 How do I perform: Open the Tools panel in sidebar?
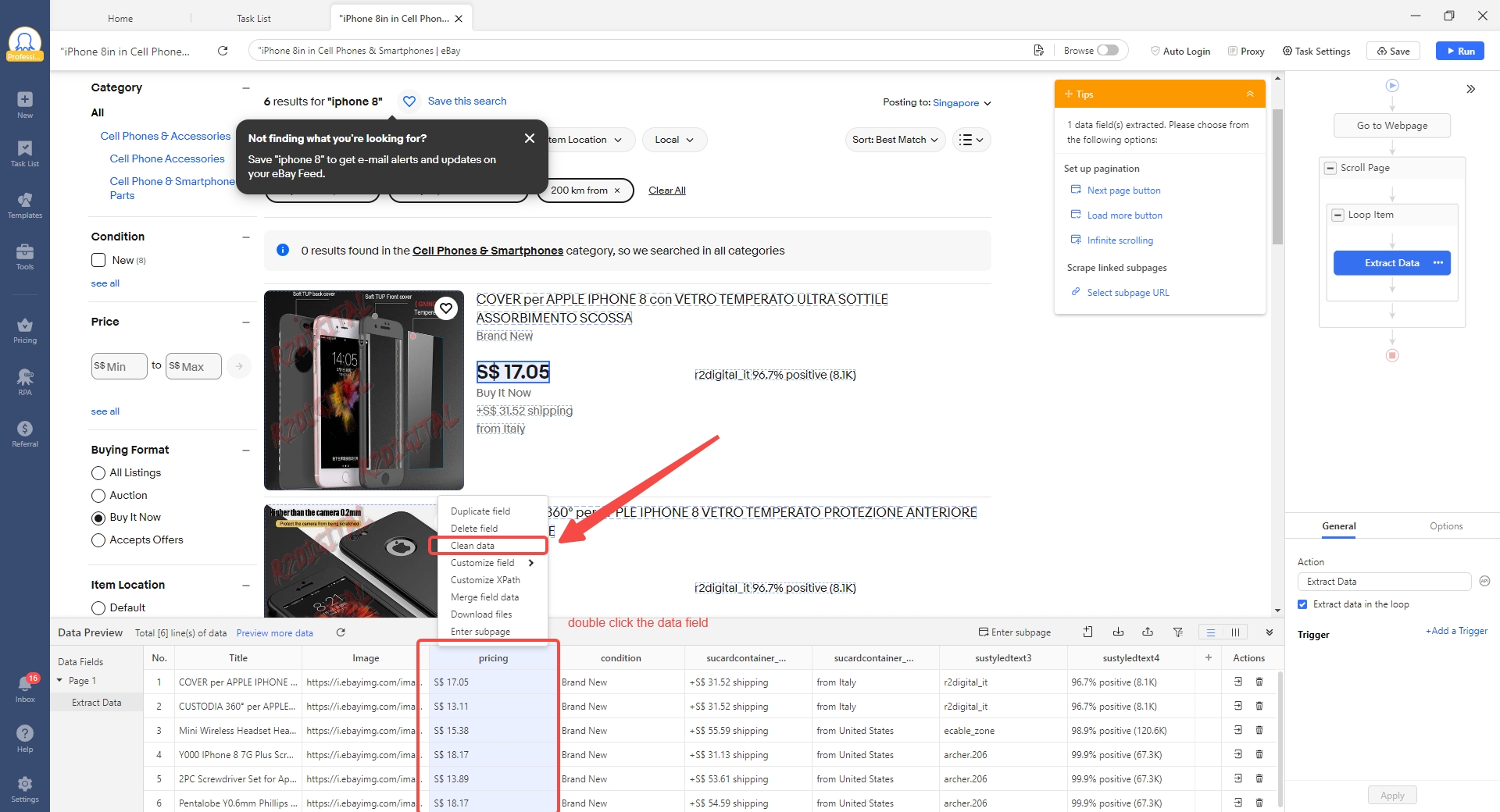pos(25,256)
